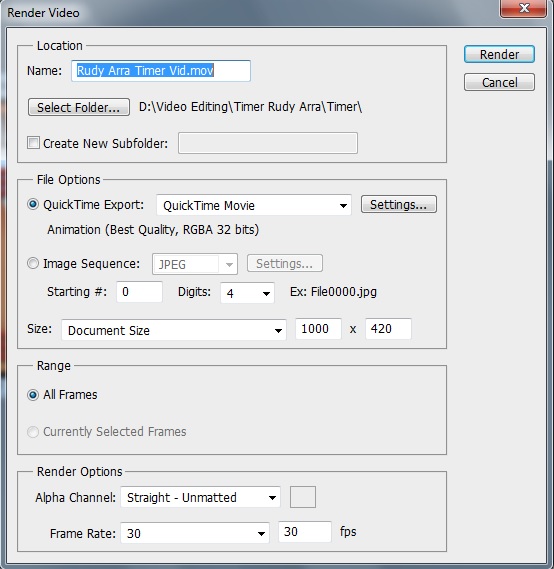Expand the JPEG image format dropdown
Image resolution: width=554 pixels, height=569 pixels.
(195, 264)
